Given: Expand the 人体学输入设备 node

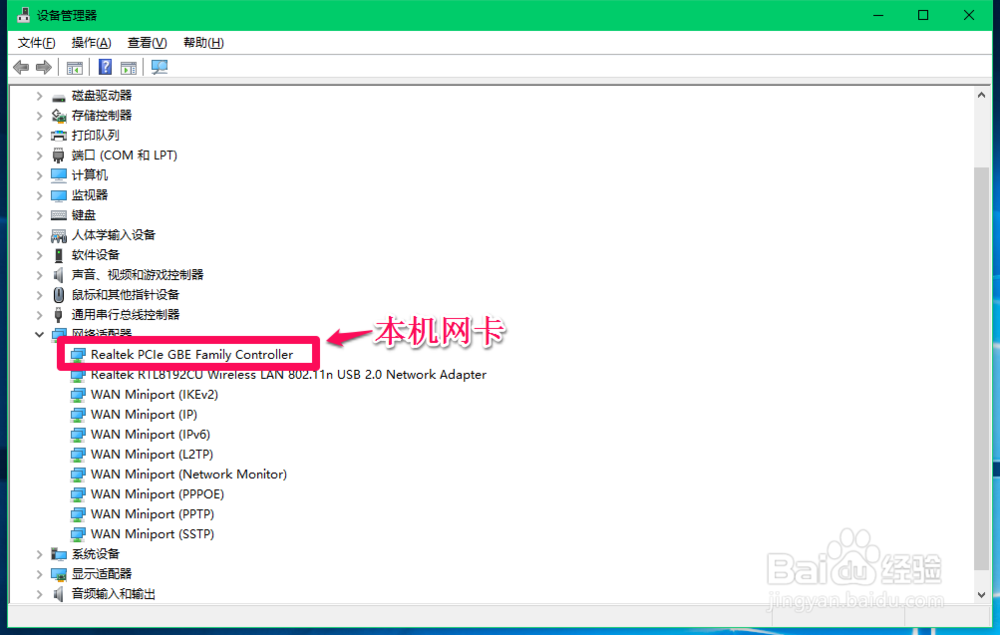Looking at the screenshot, I should pyautogui.click(x=40, y=235).
